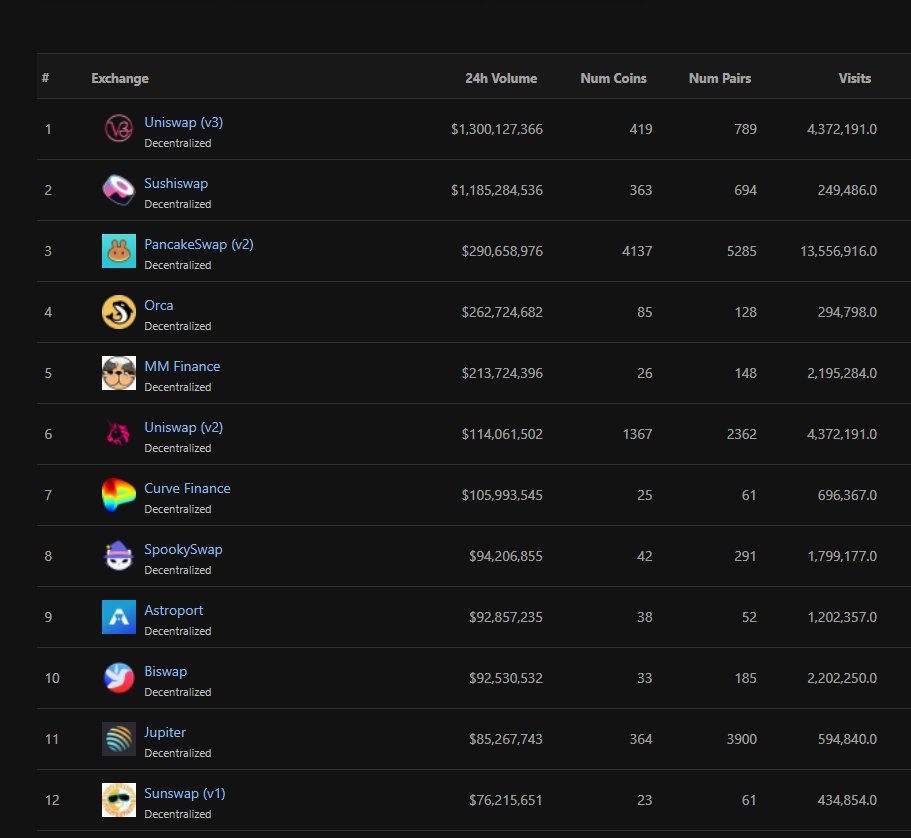This screenshot has width=911, height=838.
Task: Click the 419 coins count for Uniswap (v3)
Action: pos(641,129)
